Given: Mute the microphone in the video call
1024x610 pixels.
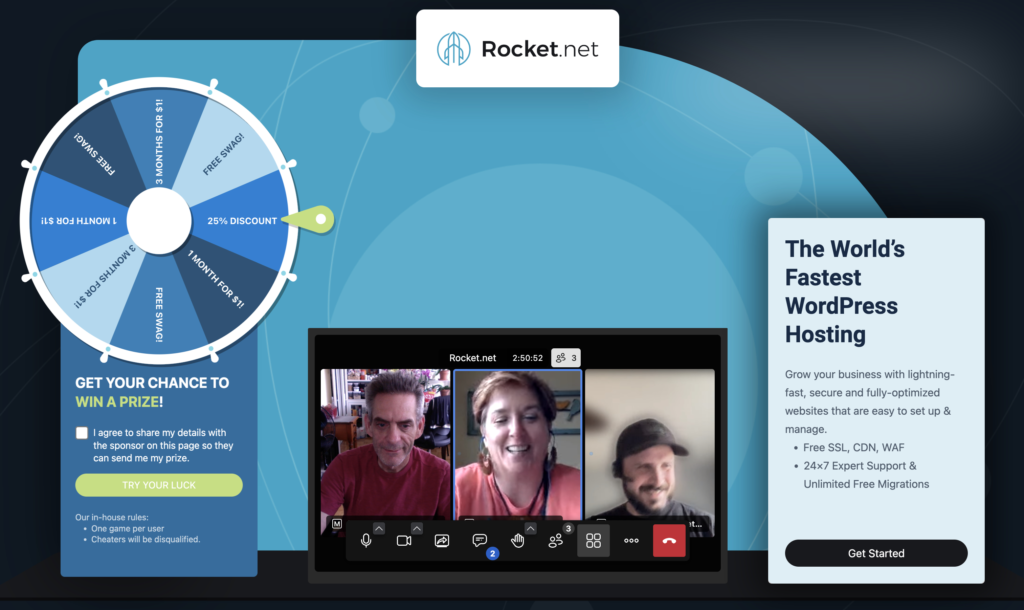Looking at the screenshot, I should pos(366,541).
